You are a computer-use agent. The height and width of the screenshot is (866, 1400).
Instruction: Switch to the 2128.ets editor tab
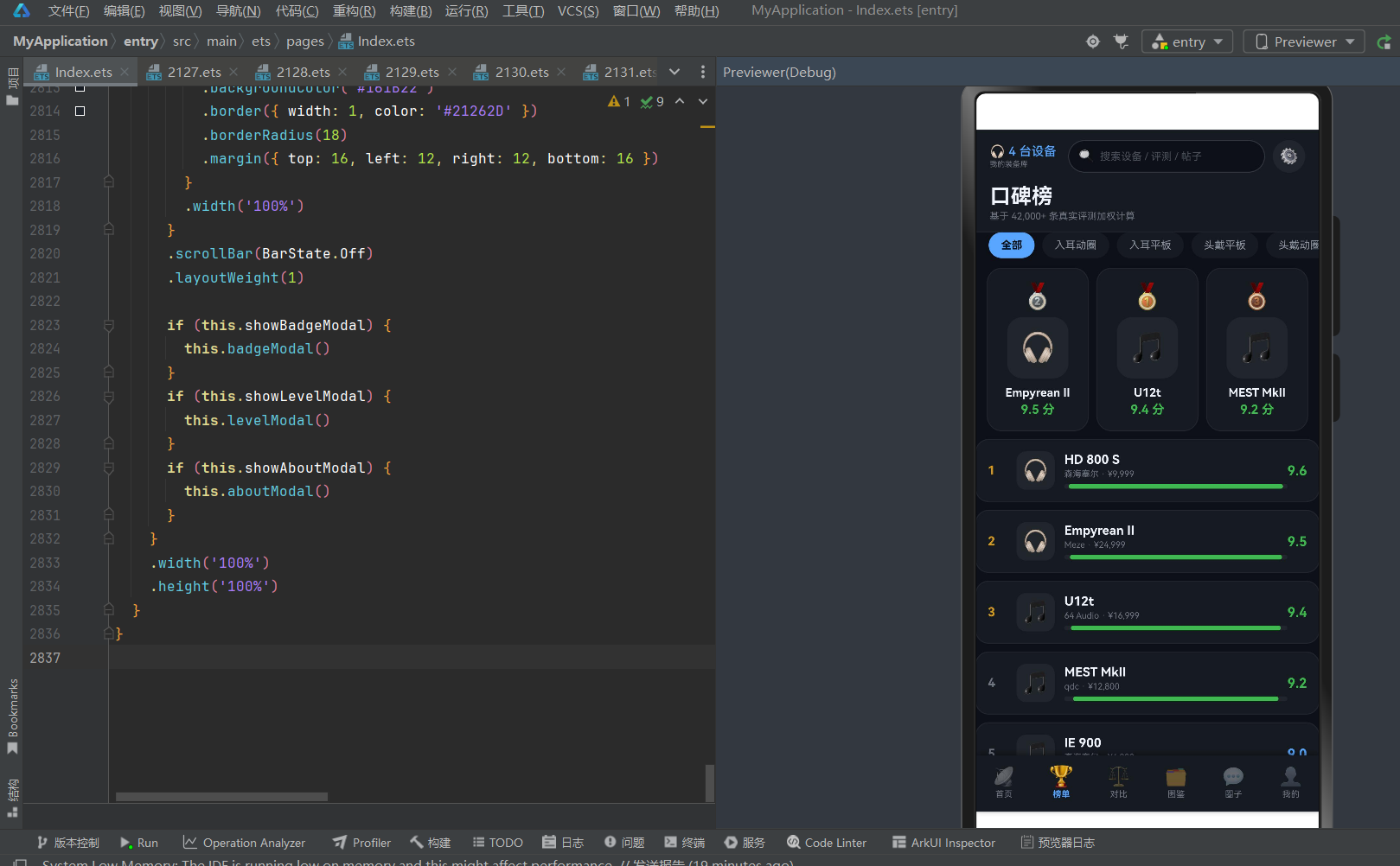[x=304, y=72]
